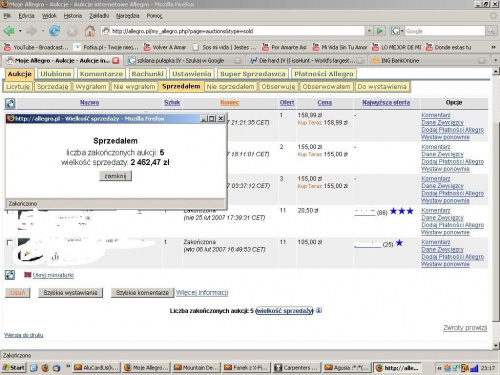Open the Komentarze tab
The width and height of the screenshot is (500, 375).
(101, 74)
